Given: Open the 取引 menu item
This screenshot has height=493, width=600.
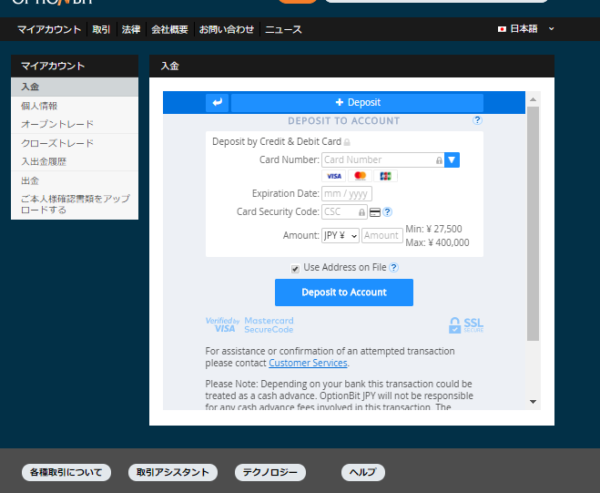Looking at the screenshot, I should [101, 30].
